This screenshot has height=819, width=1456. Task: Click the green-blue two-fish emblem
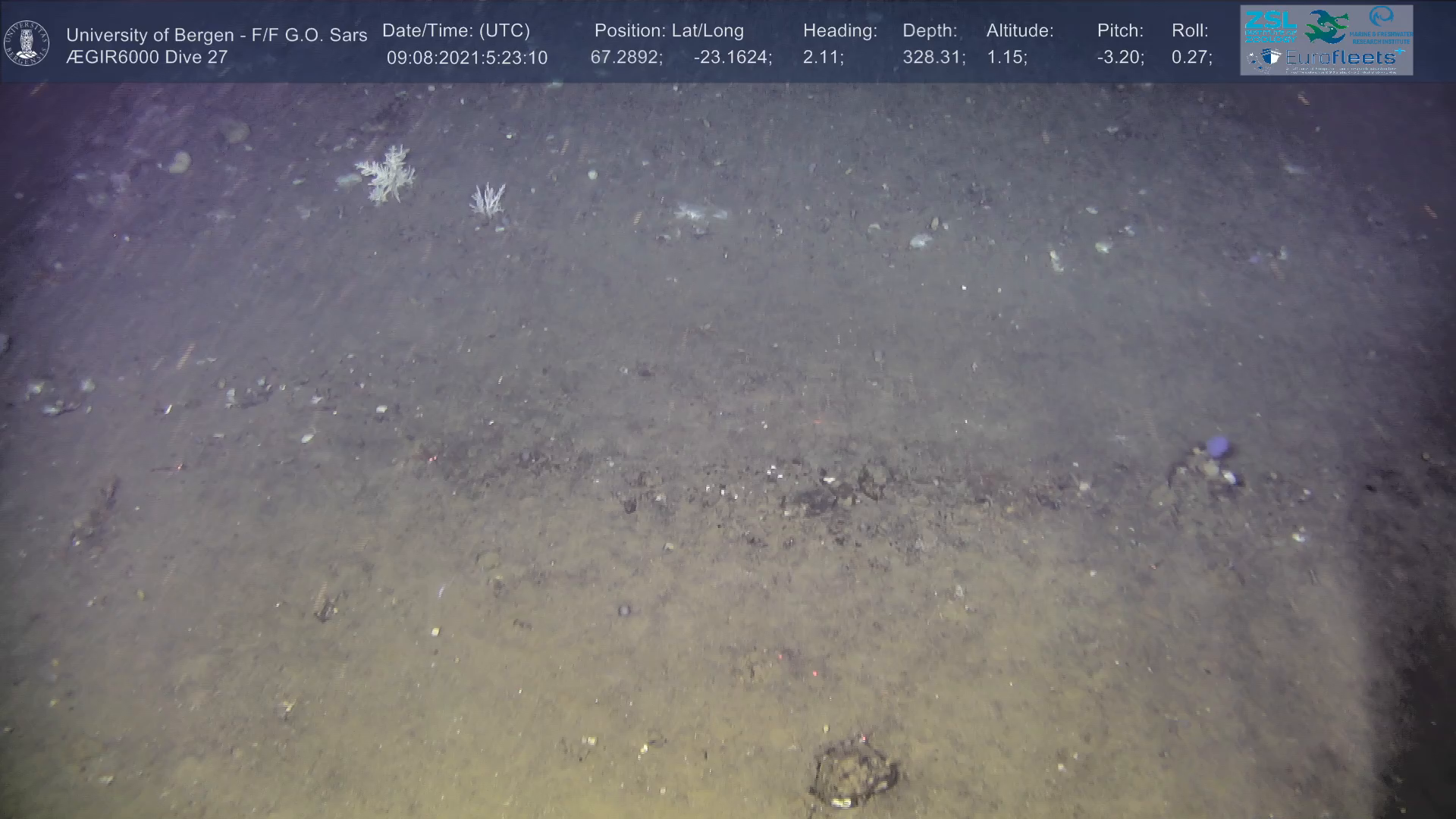coord(1327,26)
